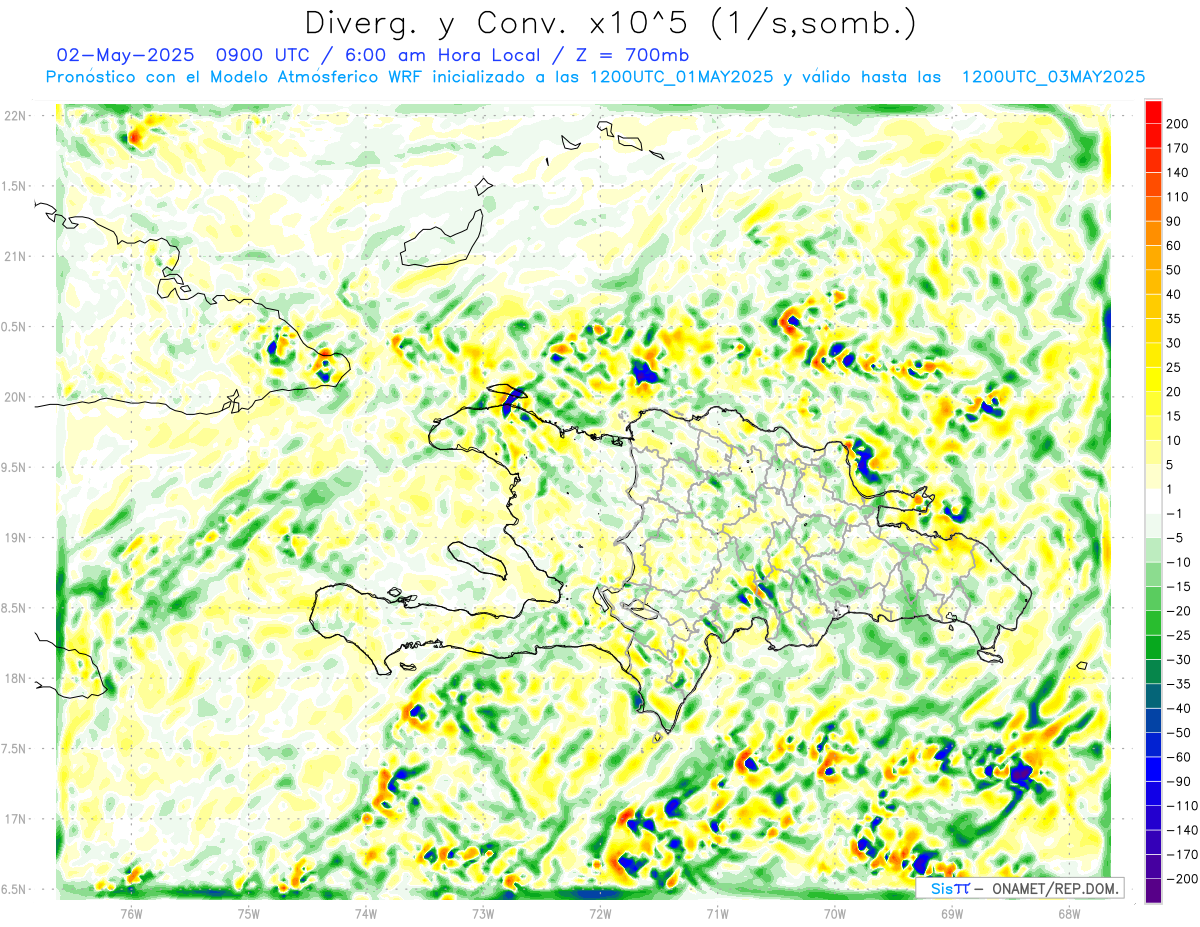Click the "22N" latitude label
1200x927 pixels.
(x=14, y=116)
